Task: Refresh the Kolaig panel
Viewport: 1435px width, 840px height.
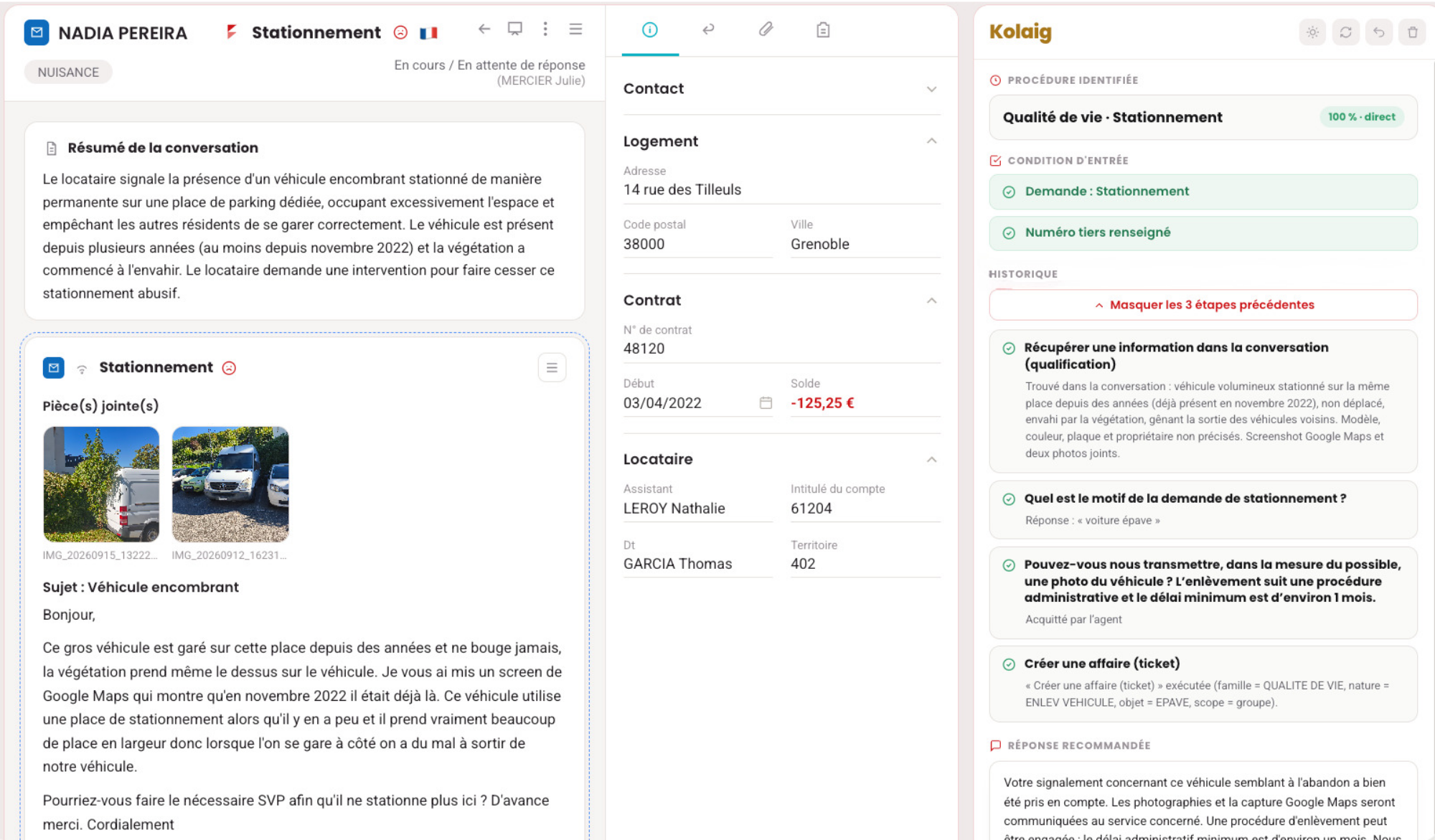Action: coord(1346,32)
